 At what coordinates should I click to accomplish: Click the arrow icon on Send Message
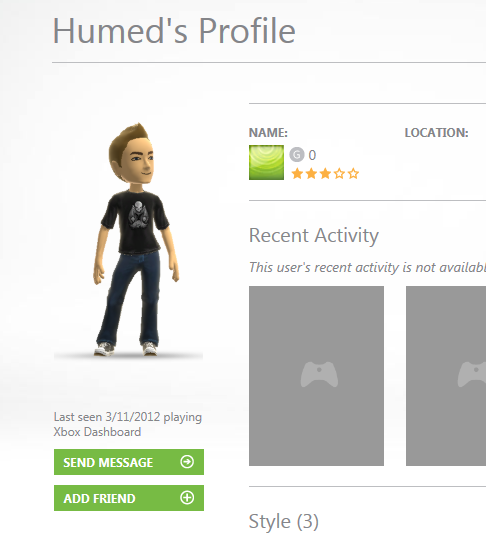[x=187, y=462]
